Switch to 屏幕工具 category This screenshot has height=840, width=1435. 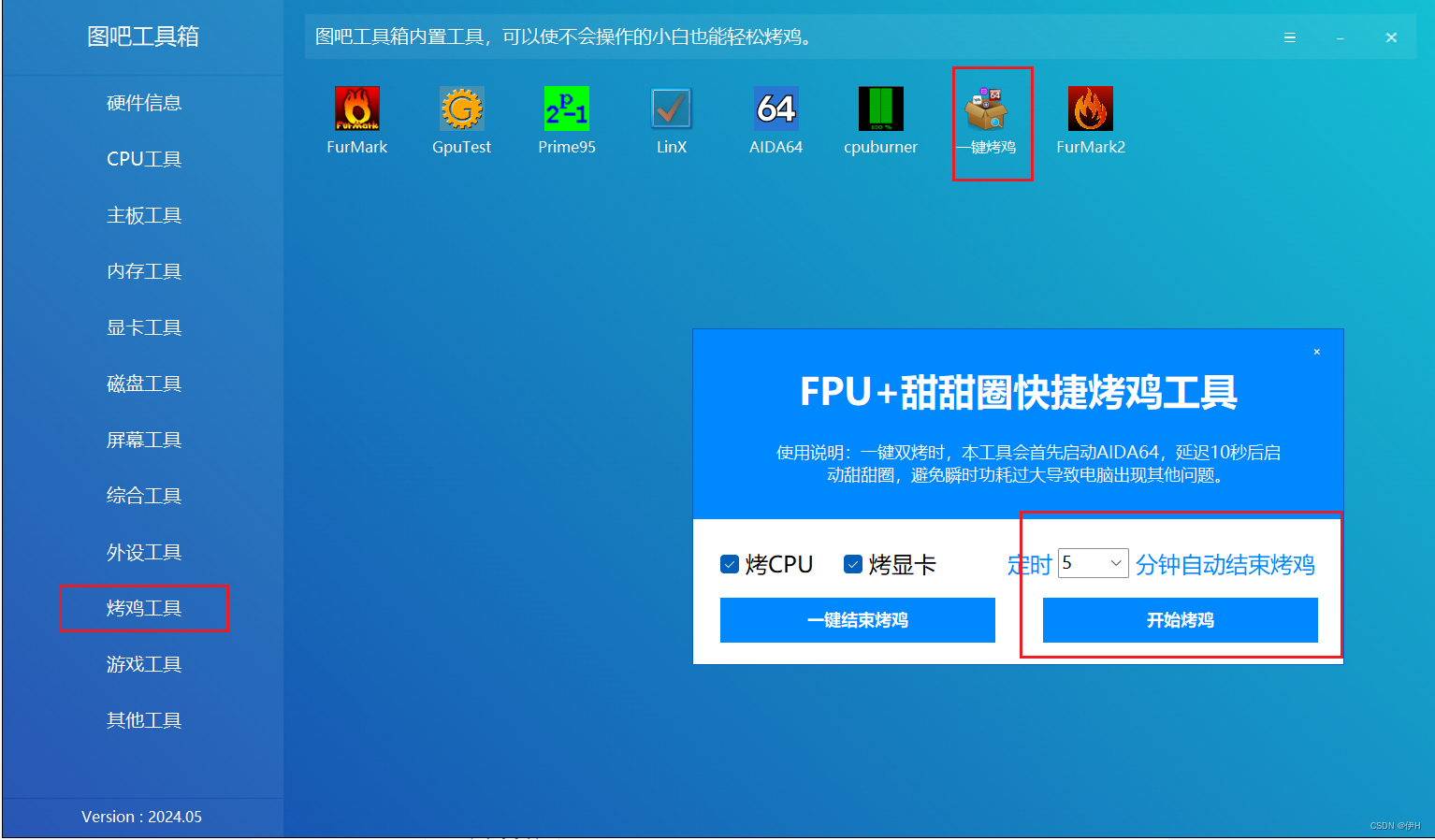click(x=144, y=440)
